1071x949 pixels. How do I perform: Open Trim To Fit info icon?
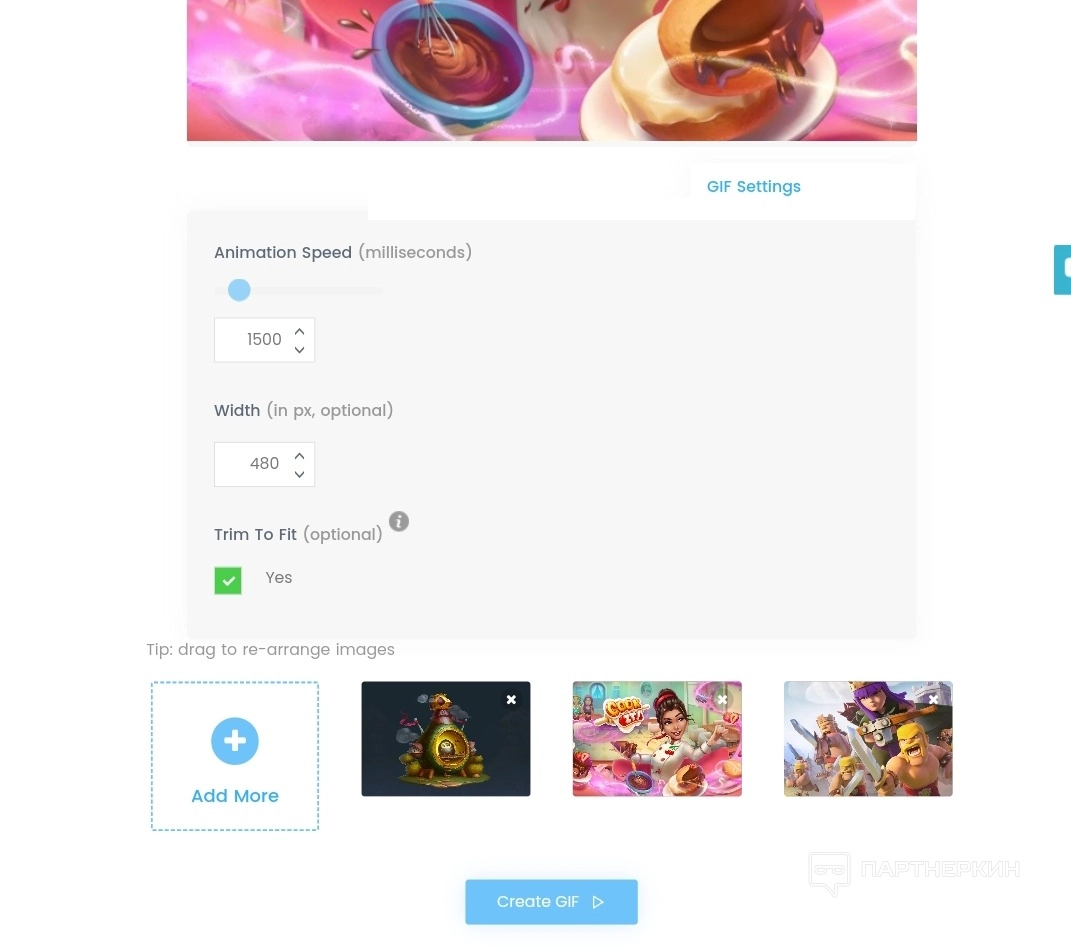pyautogui.click(x=399, y=521)
